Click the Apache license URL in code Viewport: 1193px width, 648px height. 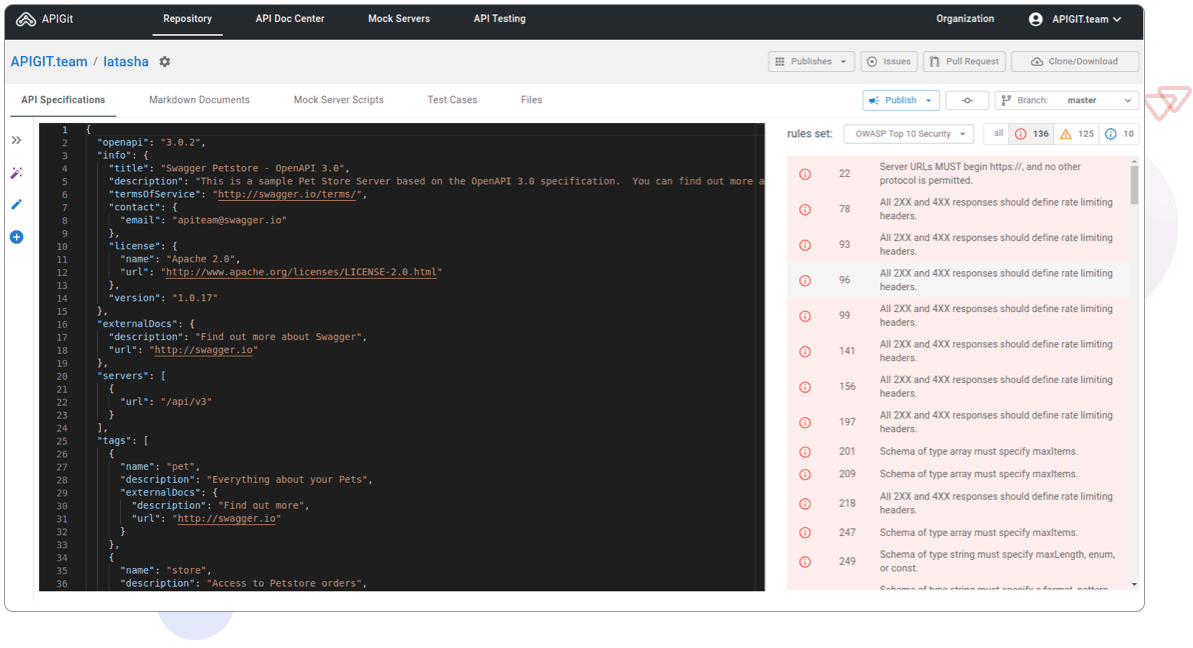301,272
